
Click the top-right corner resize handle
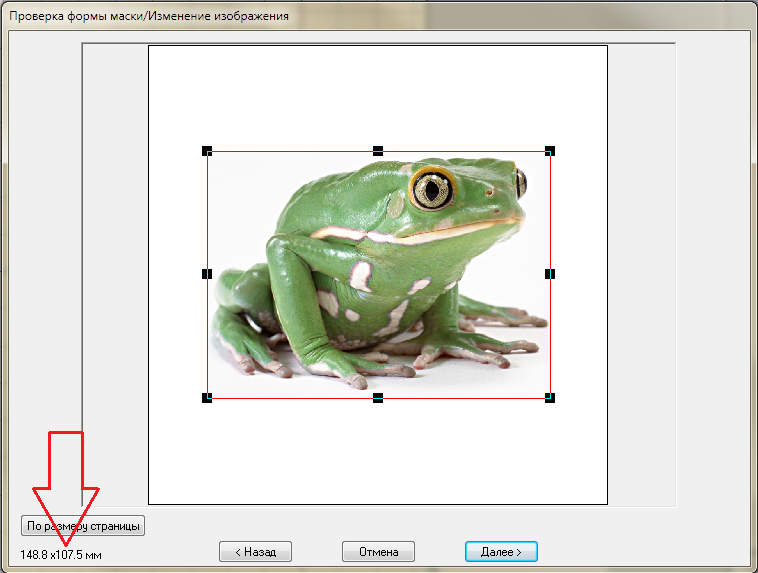550,151
